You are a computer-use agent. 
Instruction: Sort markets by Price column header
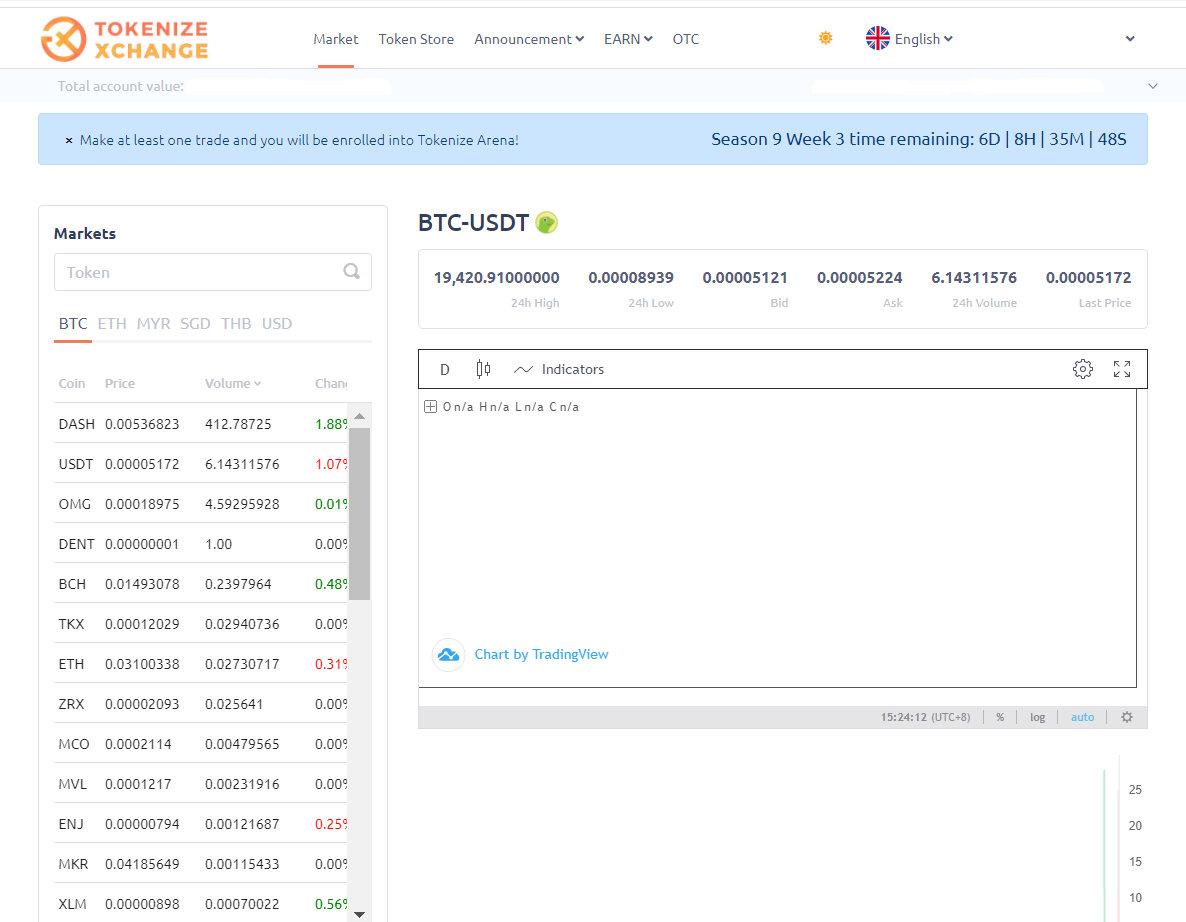tap(120, 383)
